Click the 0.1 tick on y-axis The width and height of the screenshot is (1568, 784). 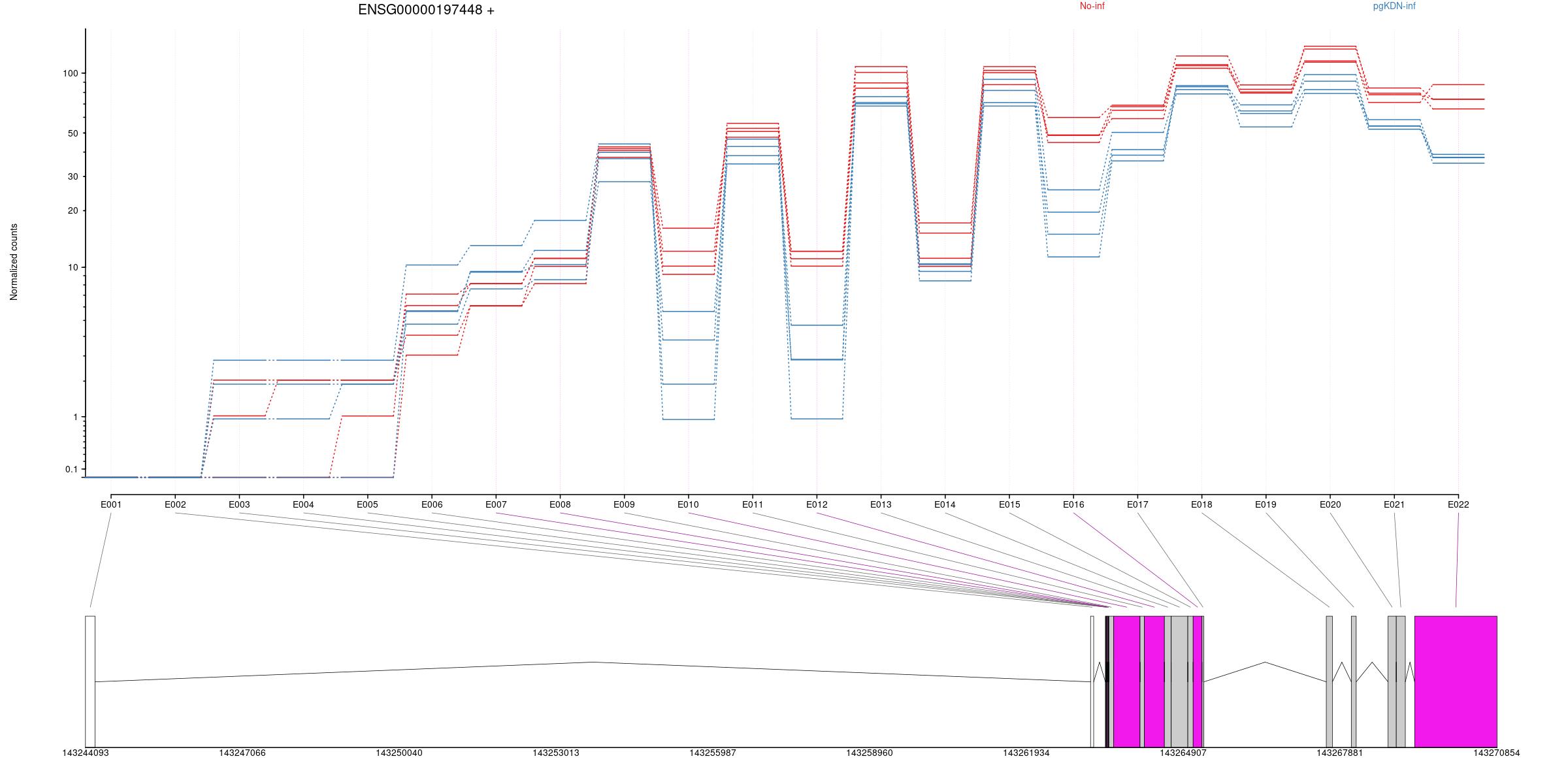[x=71, y=469]
